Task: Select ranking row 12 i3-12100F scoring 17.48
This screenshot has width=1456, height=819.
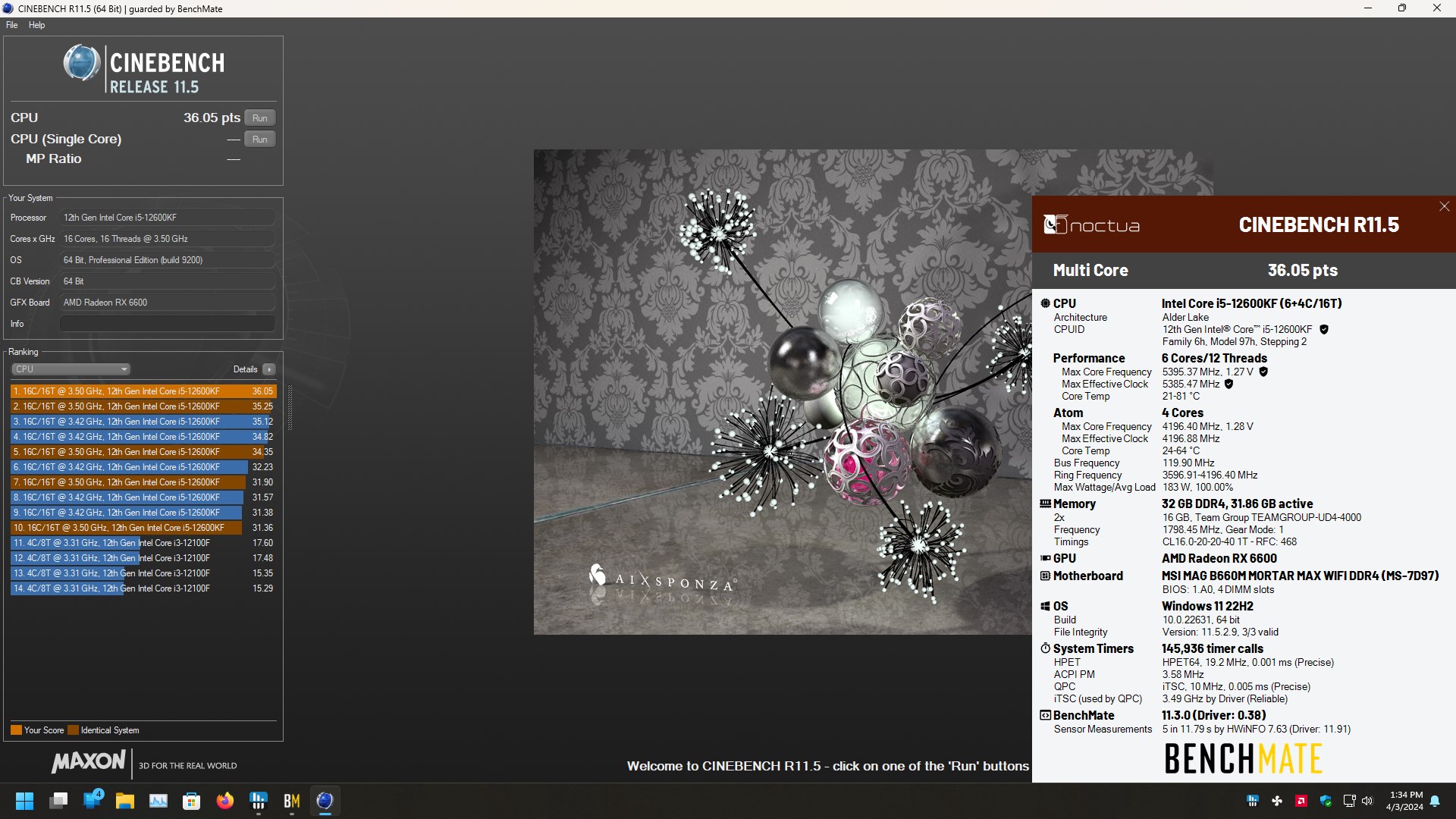Action: pos(143,558)
